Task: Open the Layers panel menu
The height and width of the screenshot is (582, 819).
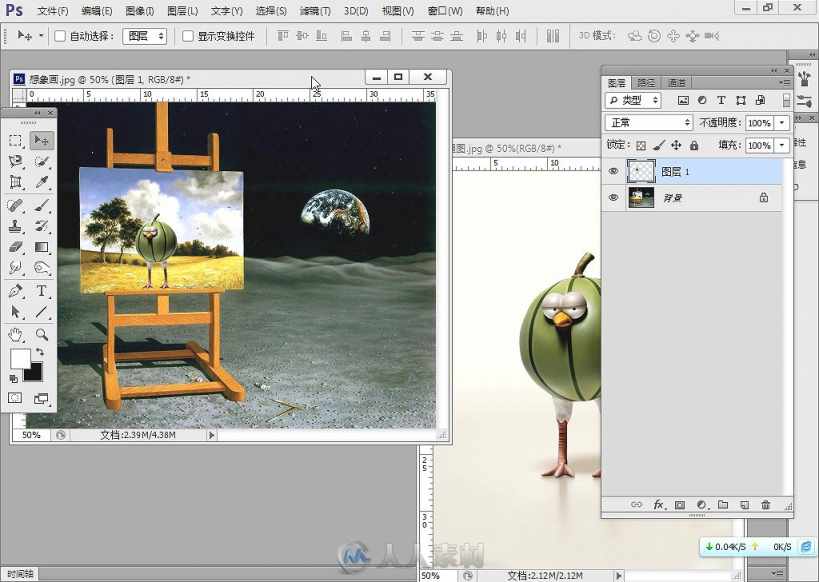Action: [x=785, y=83]
